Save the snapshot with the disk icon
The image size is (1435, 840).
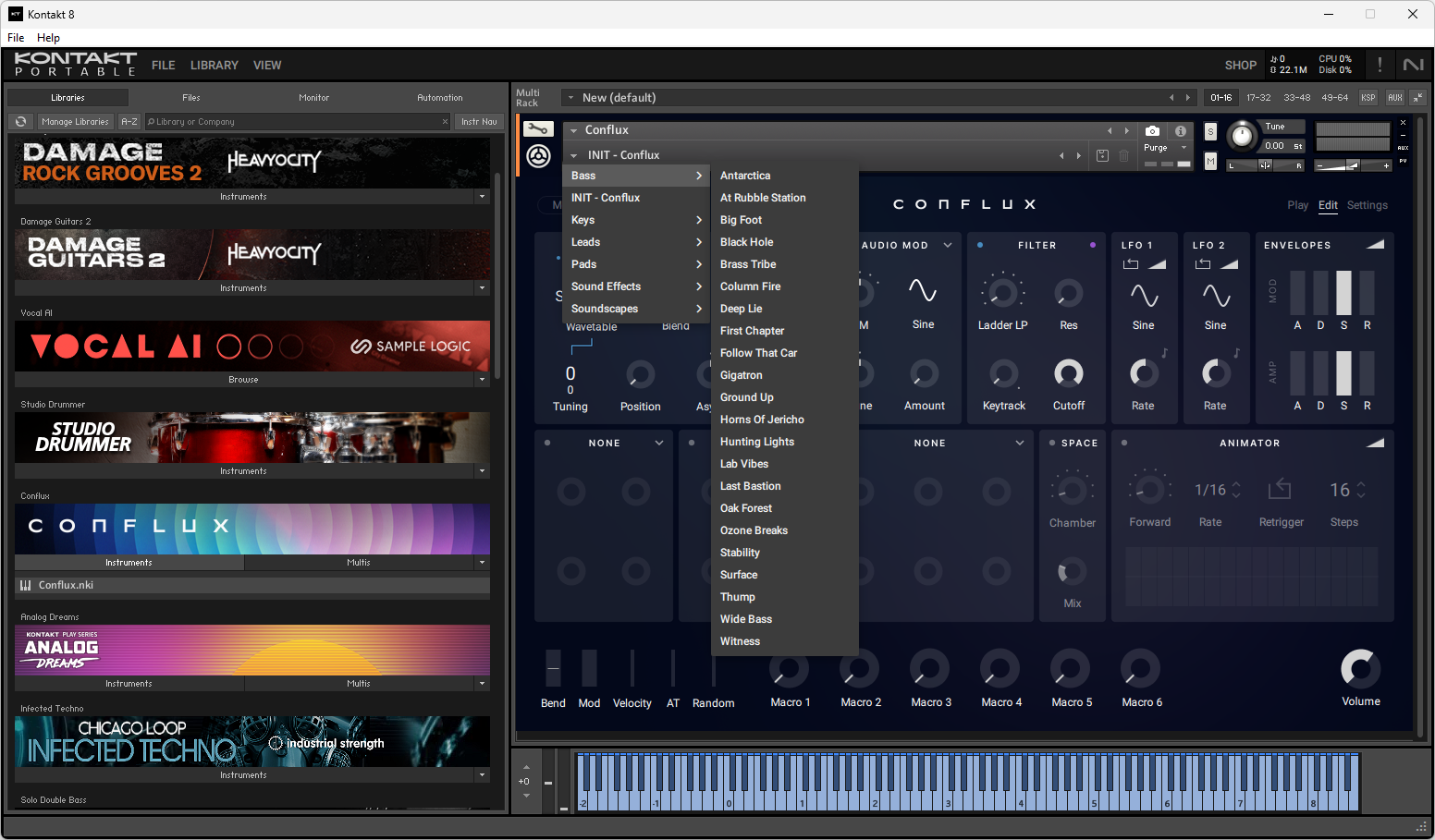pos(1102,155)
